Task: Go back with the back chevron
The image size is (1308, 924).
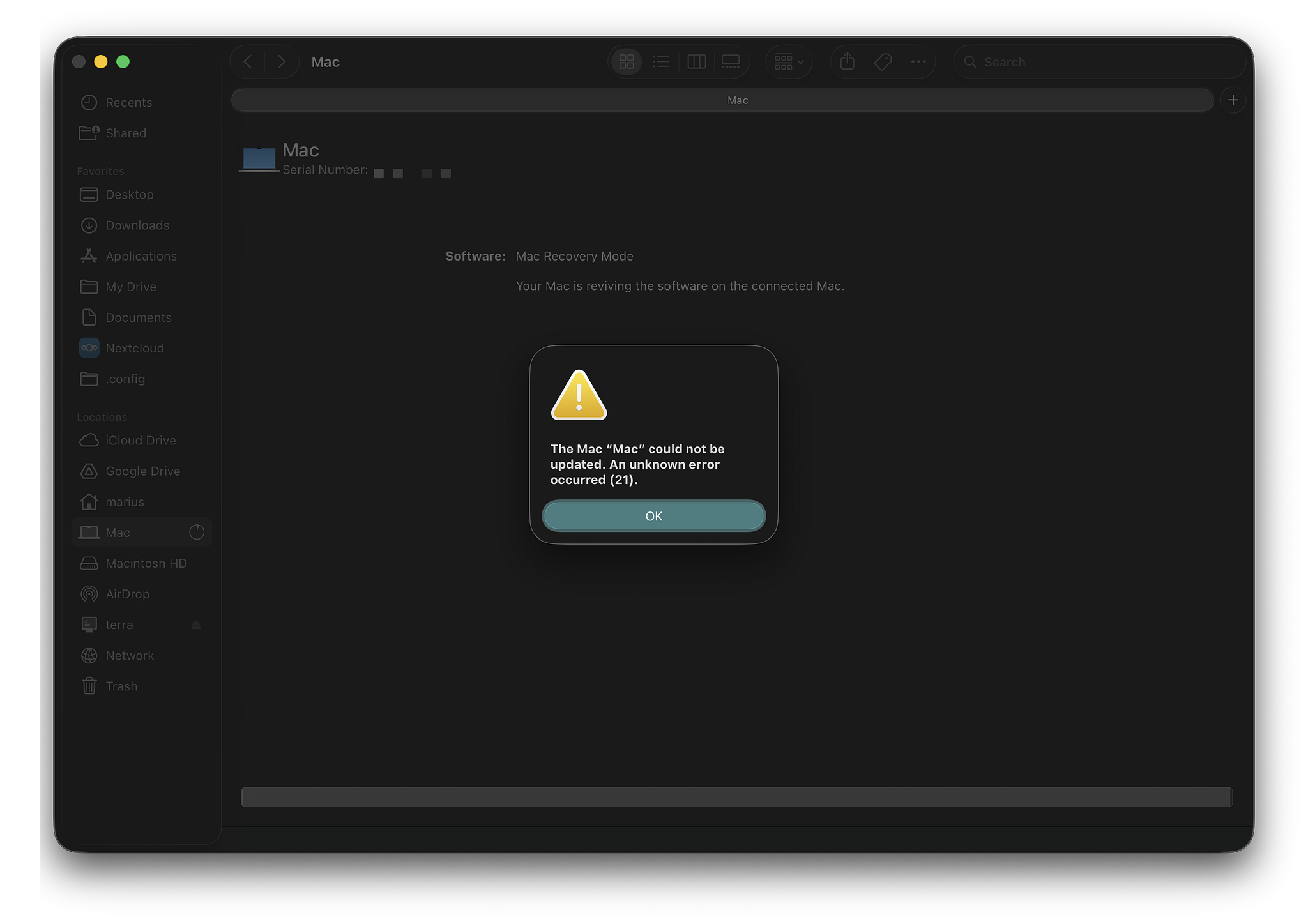Action: 248,62
